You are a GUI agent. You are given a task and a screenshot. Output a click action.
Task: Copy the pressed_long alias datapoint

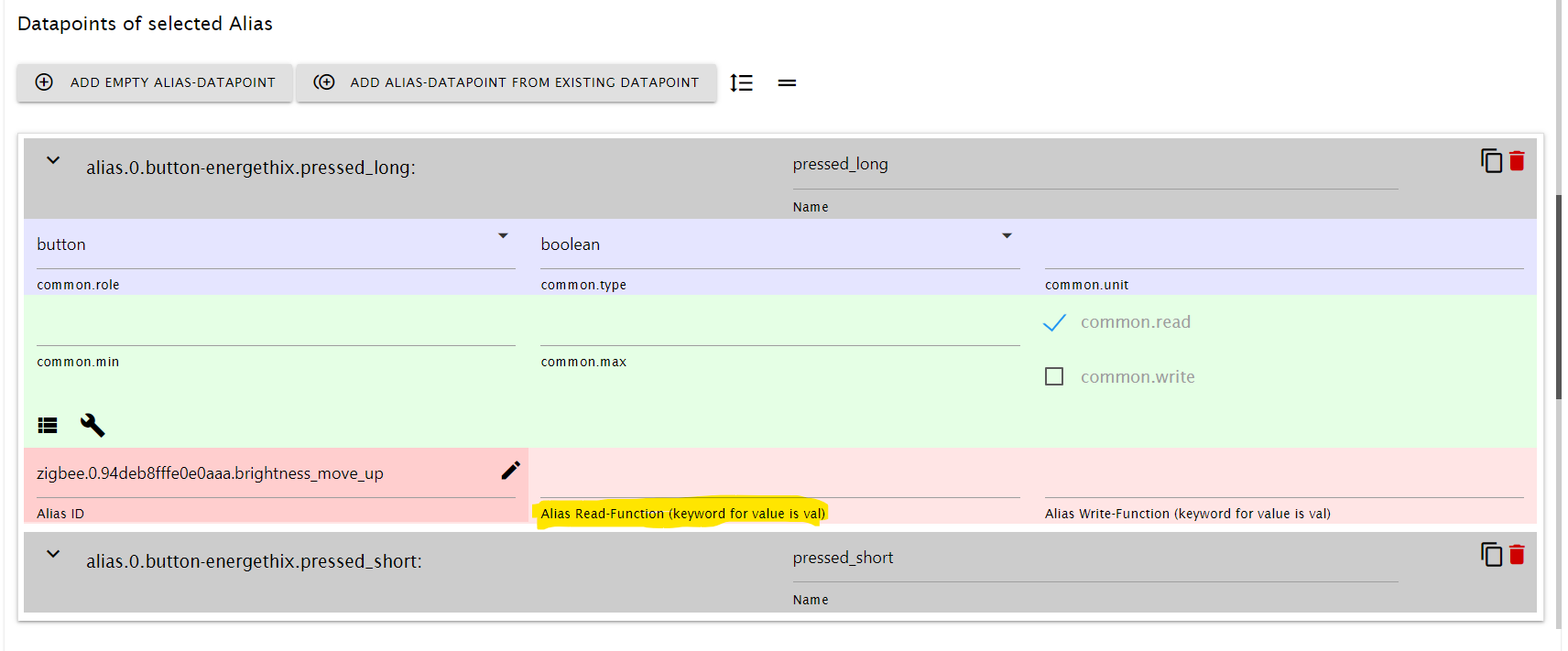(1491, 161)
